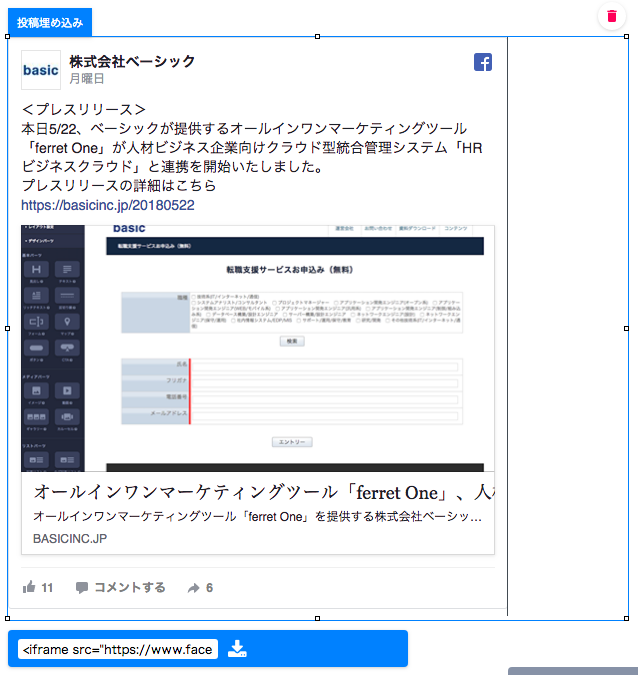638x675 pixels.
Task: Click the download icon beside embed code
Action: (x=237, y=648)
